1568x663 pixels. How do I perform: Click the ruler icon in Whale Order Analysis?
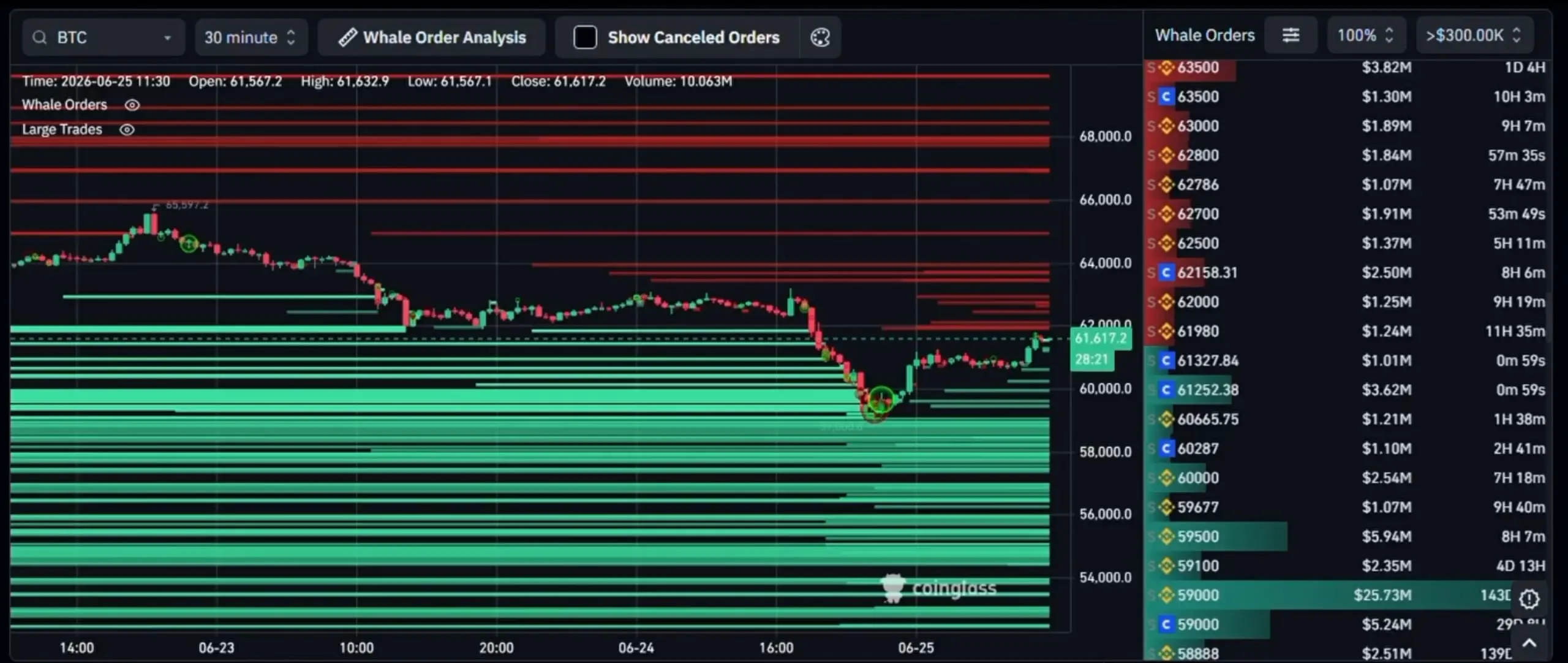pos(347,37)
